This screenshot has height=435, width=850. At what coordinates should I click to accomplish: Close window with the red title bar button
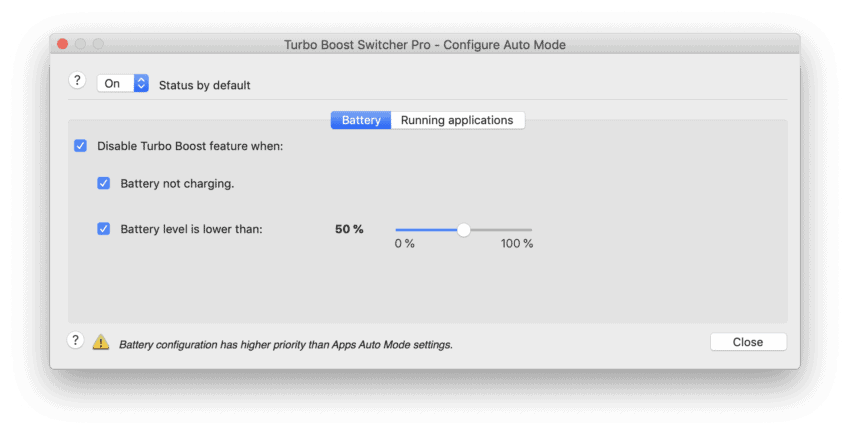coord(62,44)
